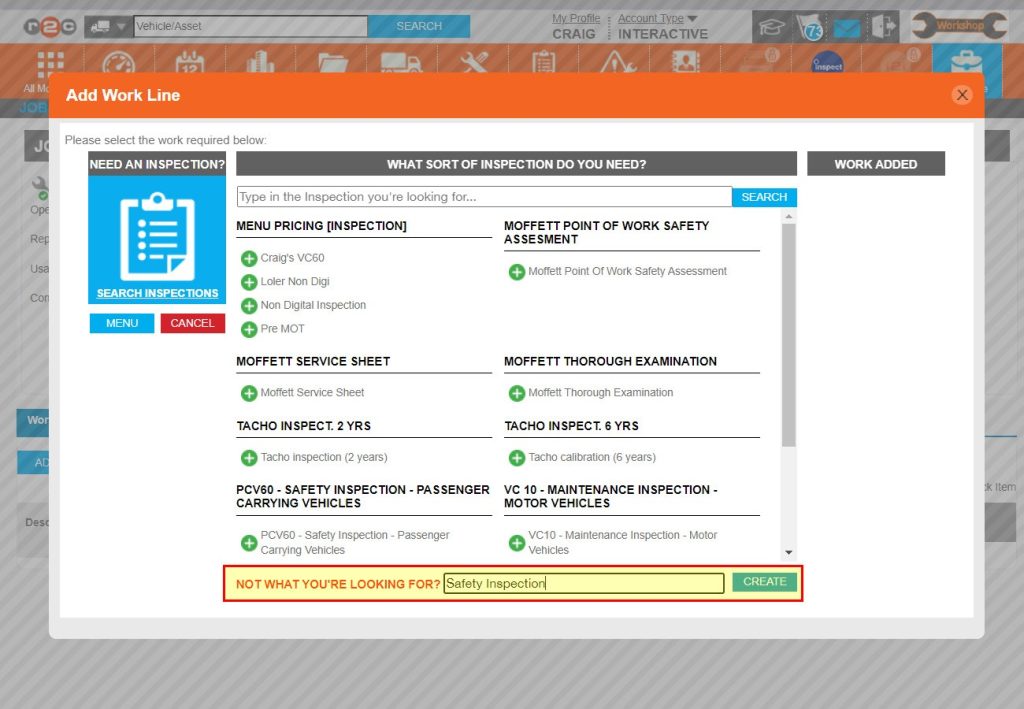Click the inspection search text field
Screen dimensions: 1024x709
coord(480,195)
